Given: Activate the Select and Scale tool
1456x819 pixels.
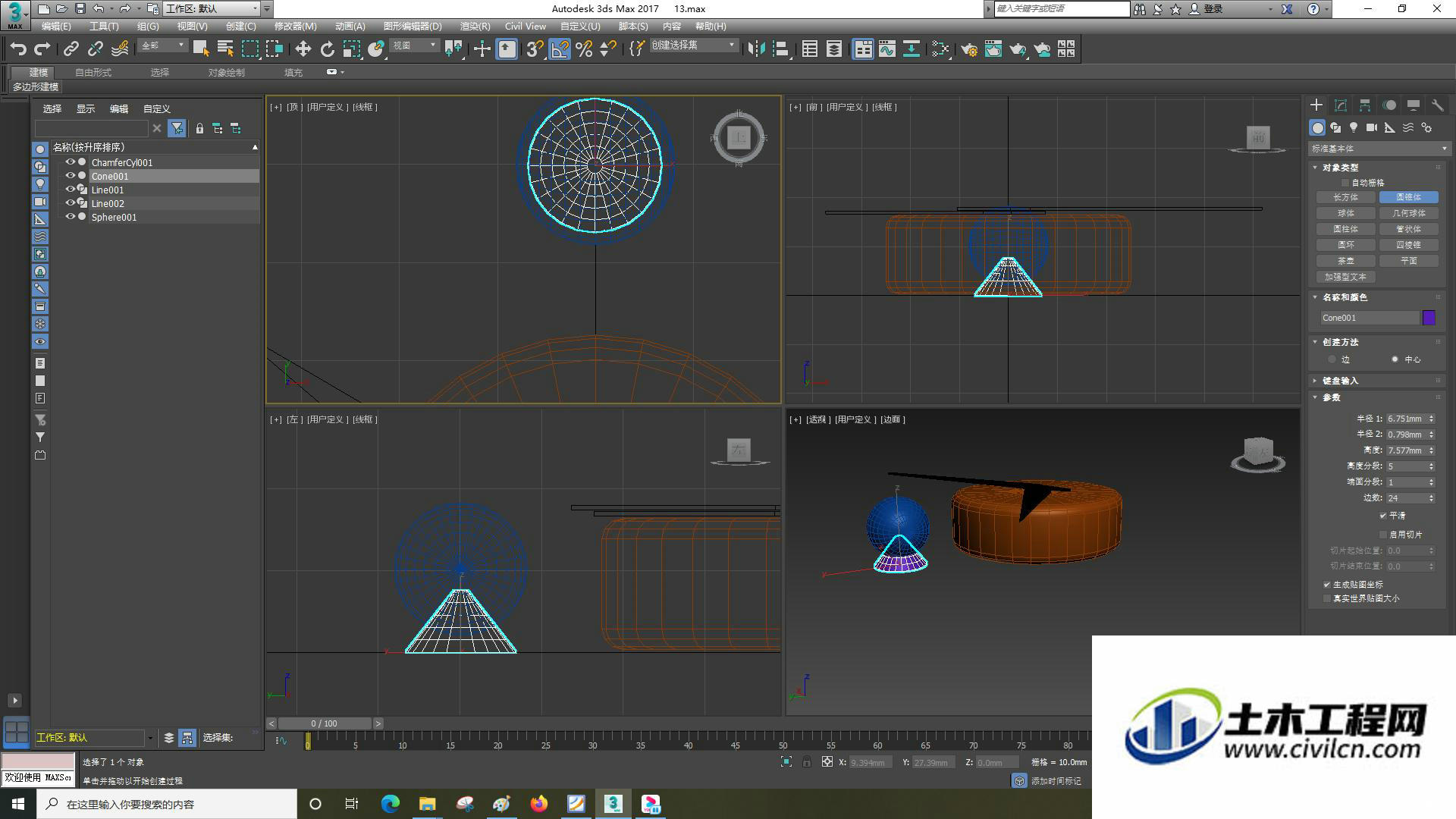Looking at the screenshot, I should (x=351, y=49).
